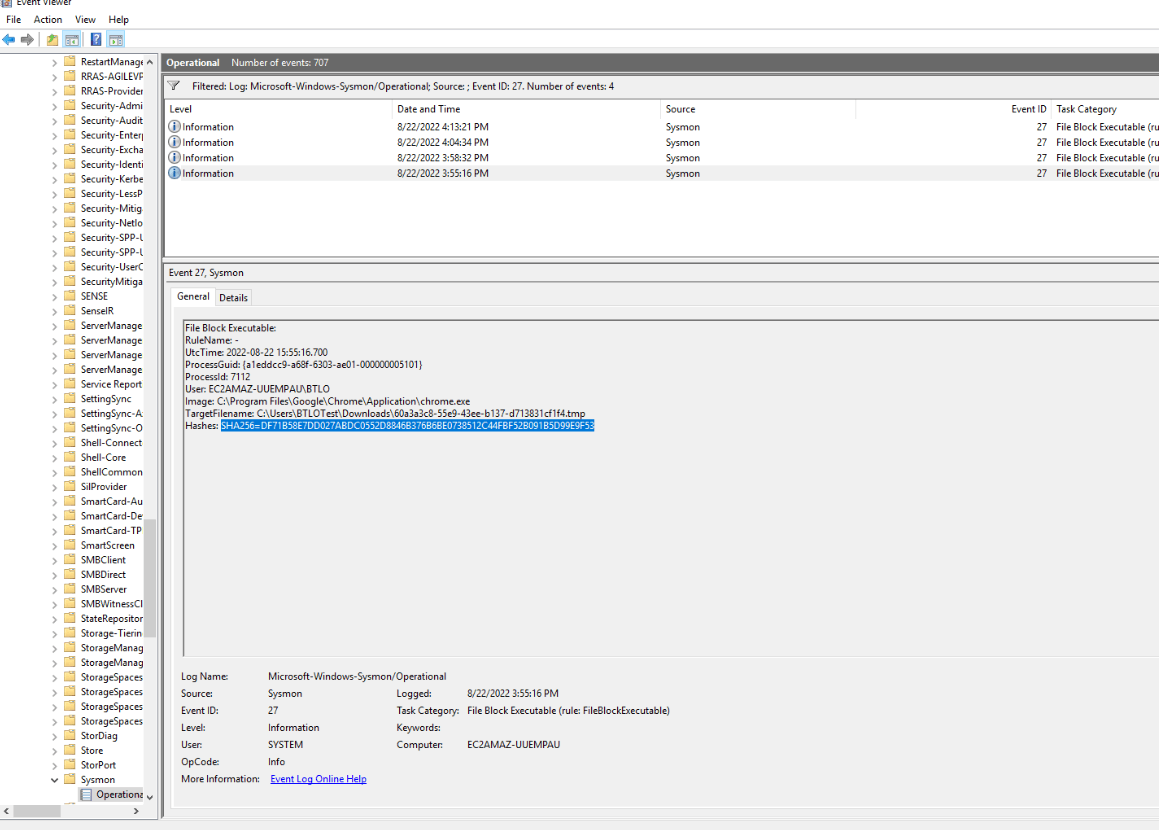Select the 8/22/2022 4:04:34 PM date cell

pyautogui.click(x=443, y=142)
